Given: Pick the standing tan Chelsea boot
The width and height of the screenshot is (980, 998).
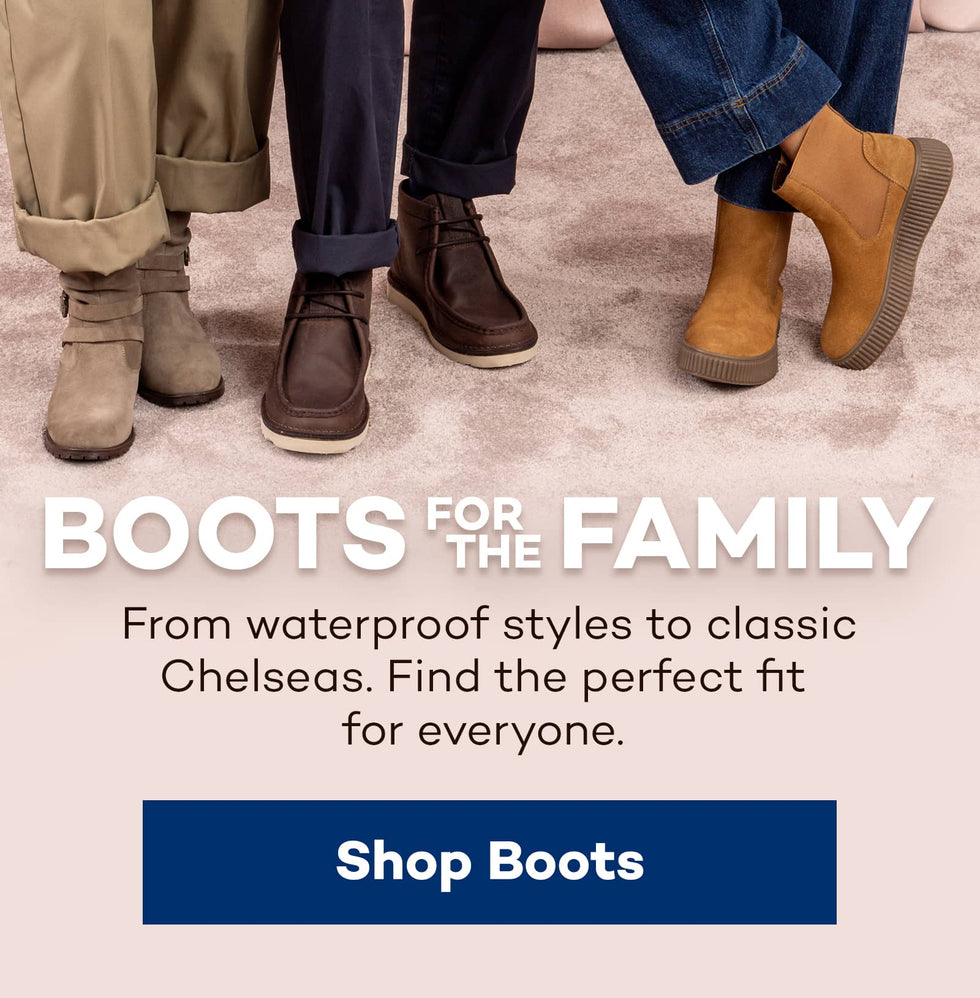Looking at the screenshot, I should click(734, 293).
